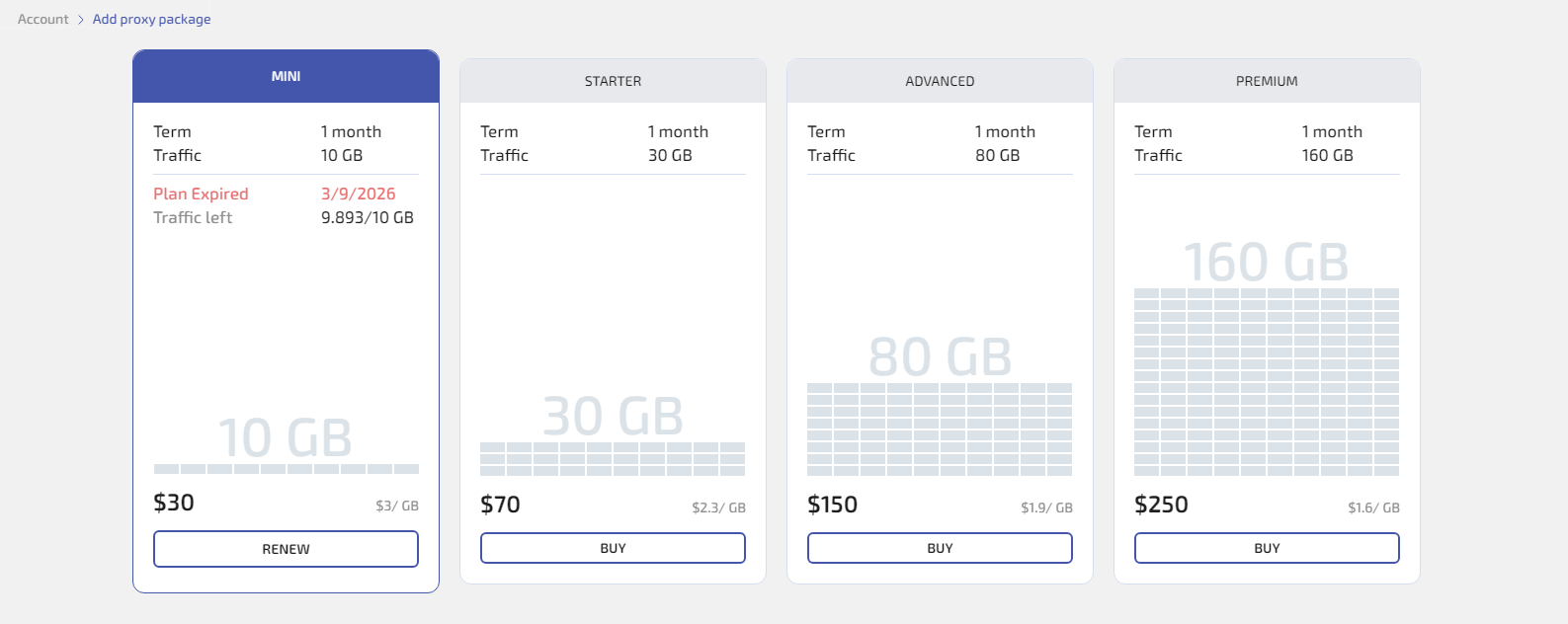This screenshot has width=1568, height=624.
Task: Select the MINI plan header
Action: 286,76
